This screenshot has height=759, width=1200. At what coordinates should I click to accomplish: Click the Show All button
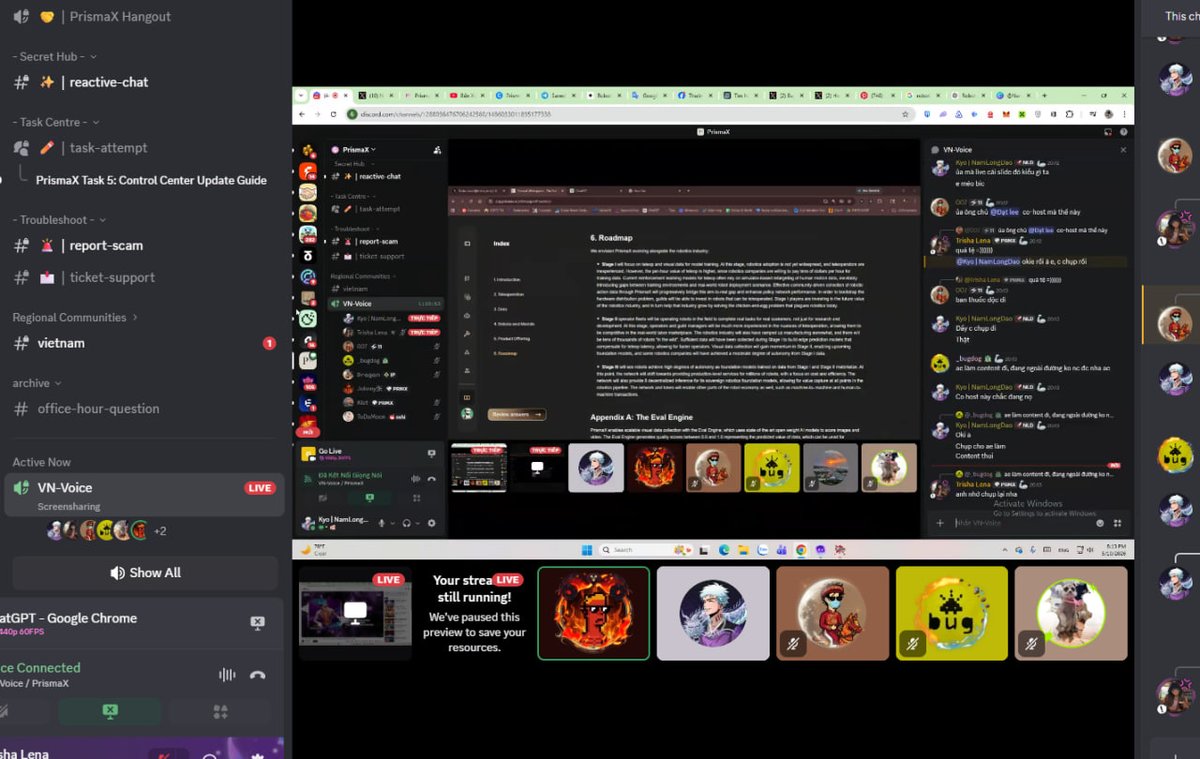coord(145,573)
